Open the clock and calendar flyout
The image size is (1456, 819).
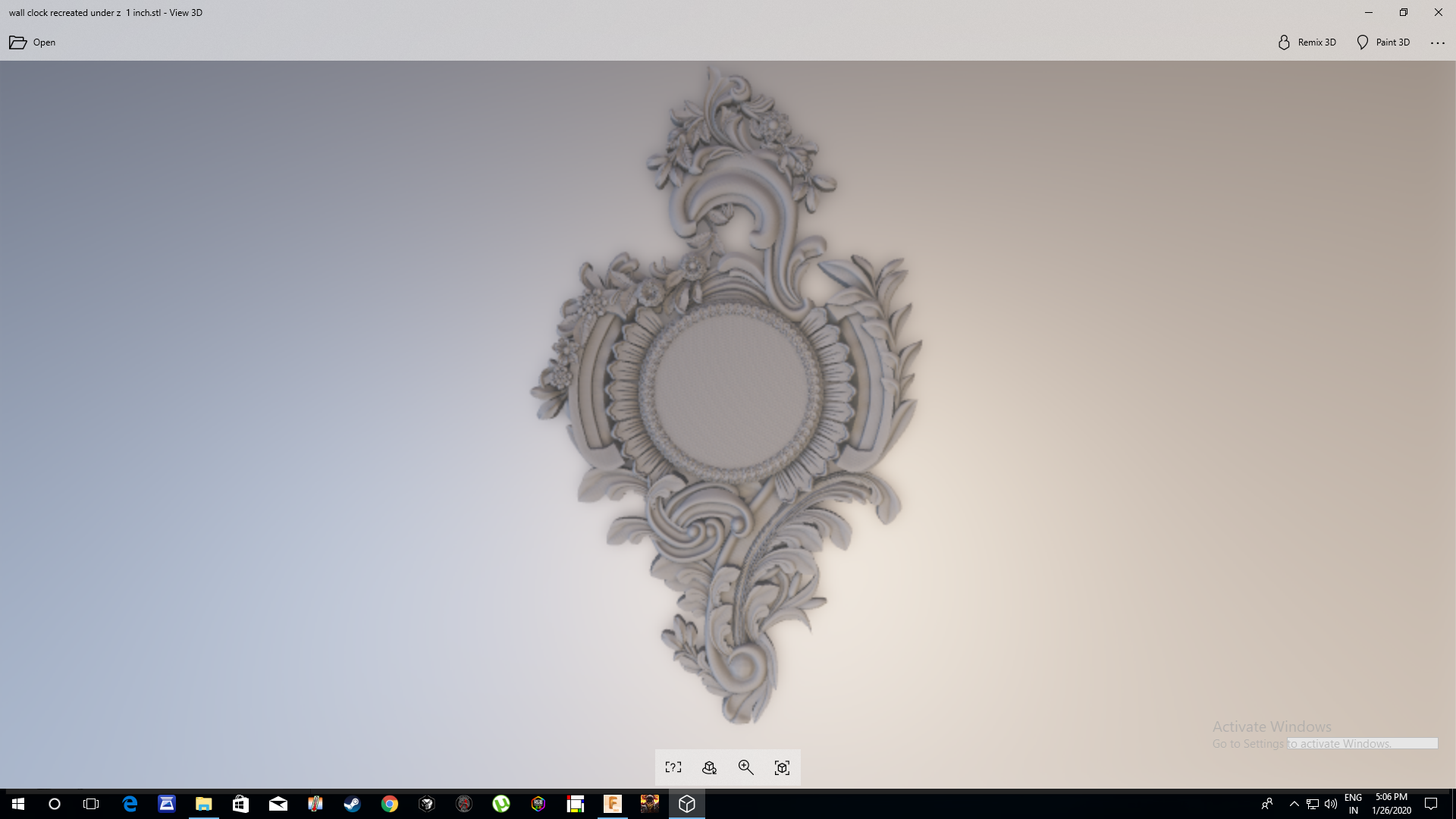pyautogui.click(x=1391, y=804)
